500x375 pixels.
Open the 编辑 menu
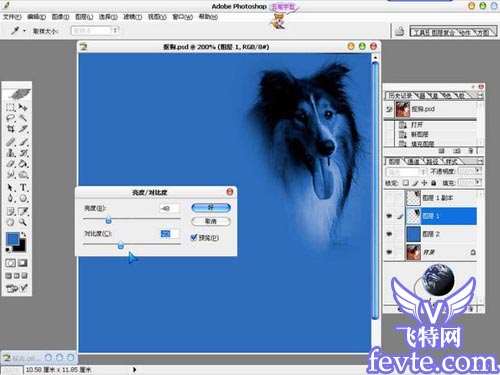pos(36,17)
